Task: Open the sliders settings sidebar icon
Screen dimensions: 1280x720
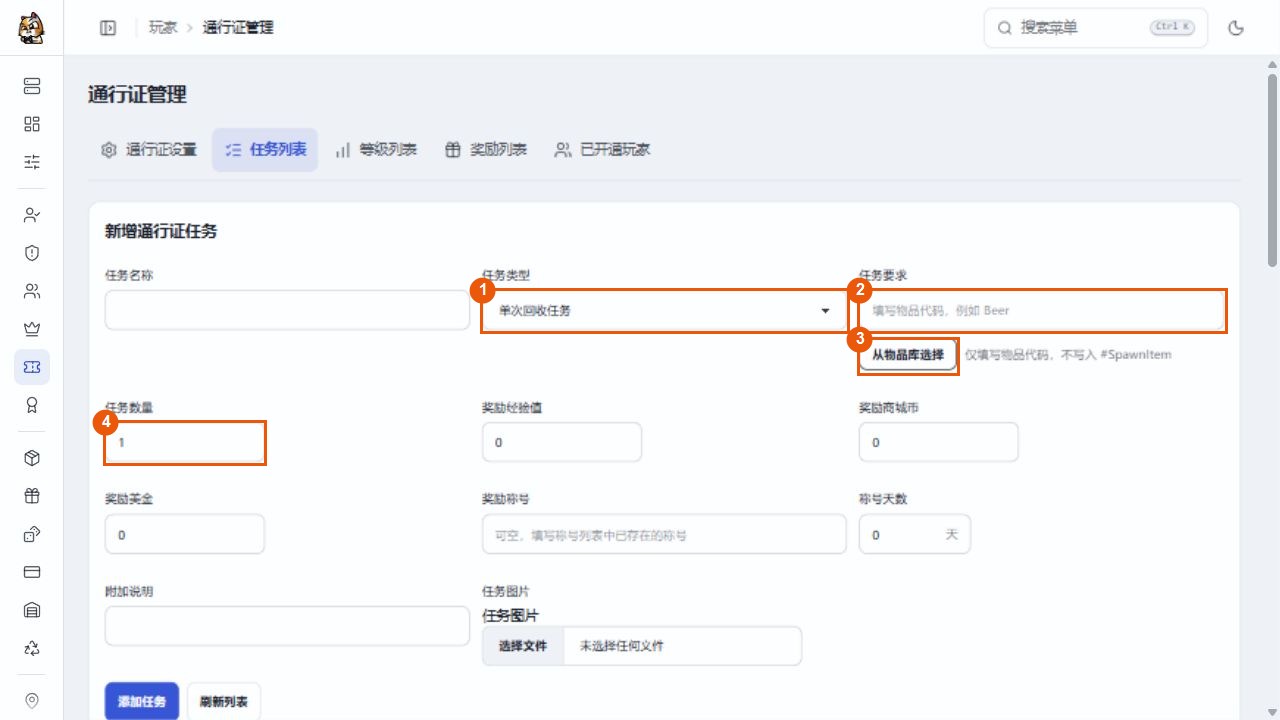Action: [x=32, y=162]
